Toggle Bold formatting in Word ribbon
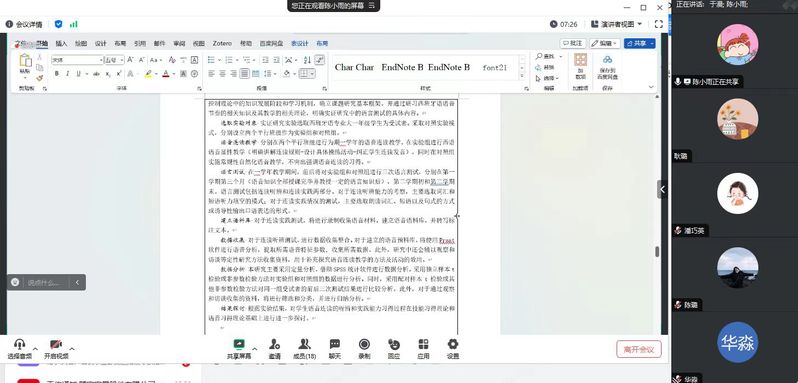 [x=56, y=74]
